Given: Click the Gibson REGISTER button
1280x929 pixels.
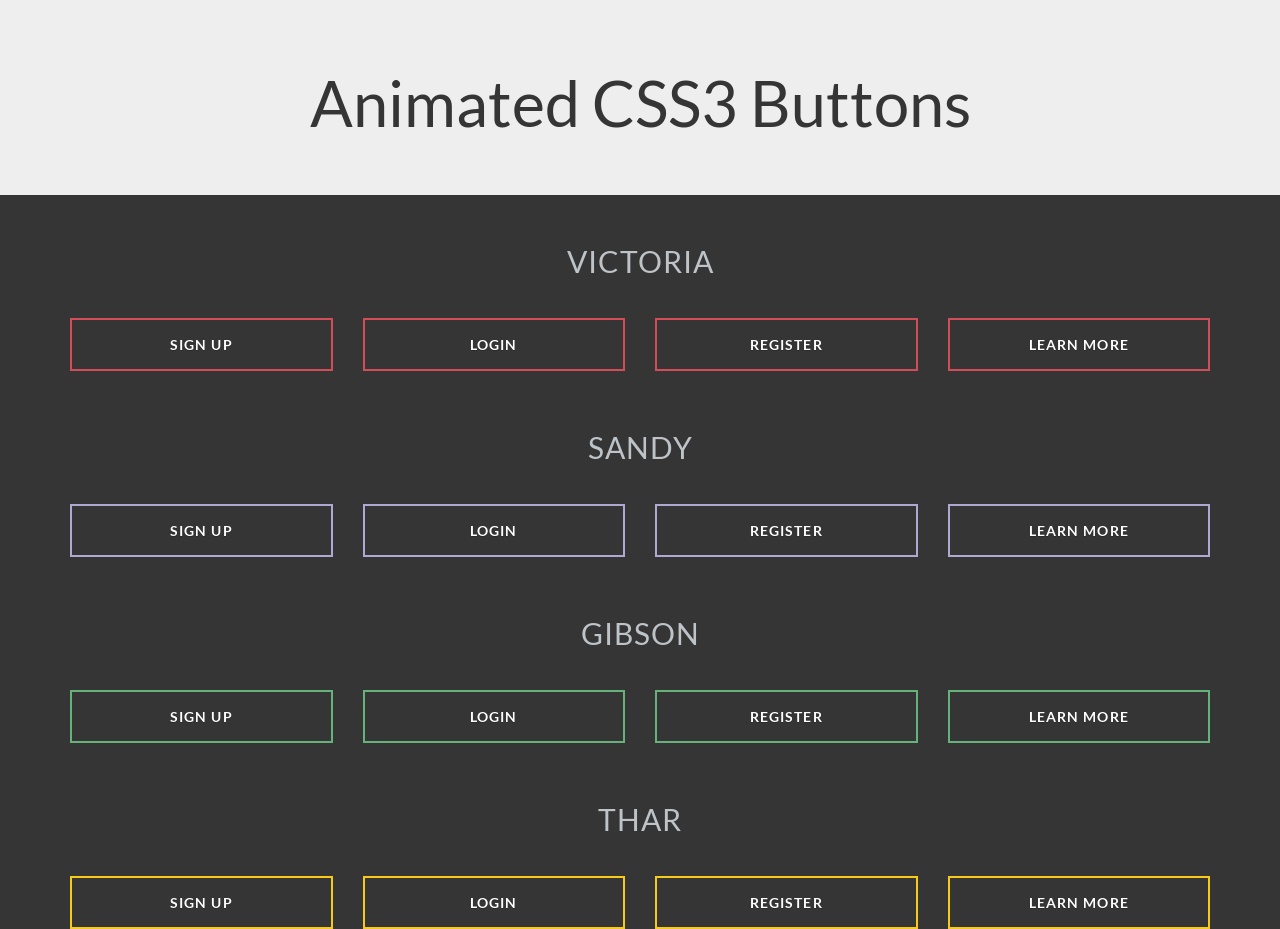Looking at the screenshot, I should pyautogui.click(x=786, y=716).
